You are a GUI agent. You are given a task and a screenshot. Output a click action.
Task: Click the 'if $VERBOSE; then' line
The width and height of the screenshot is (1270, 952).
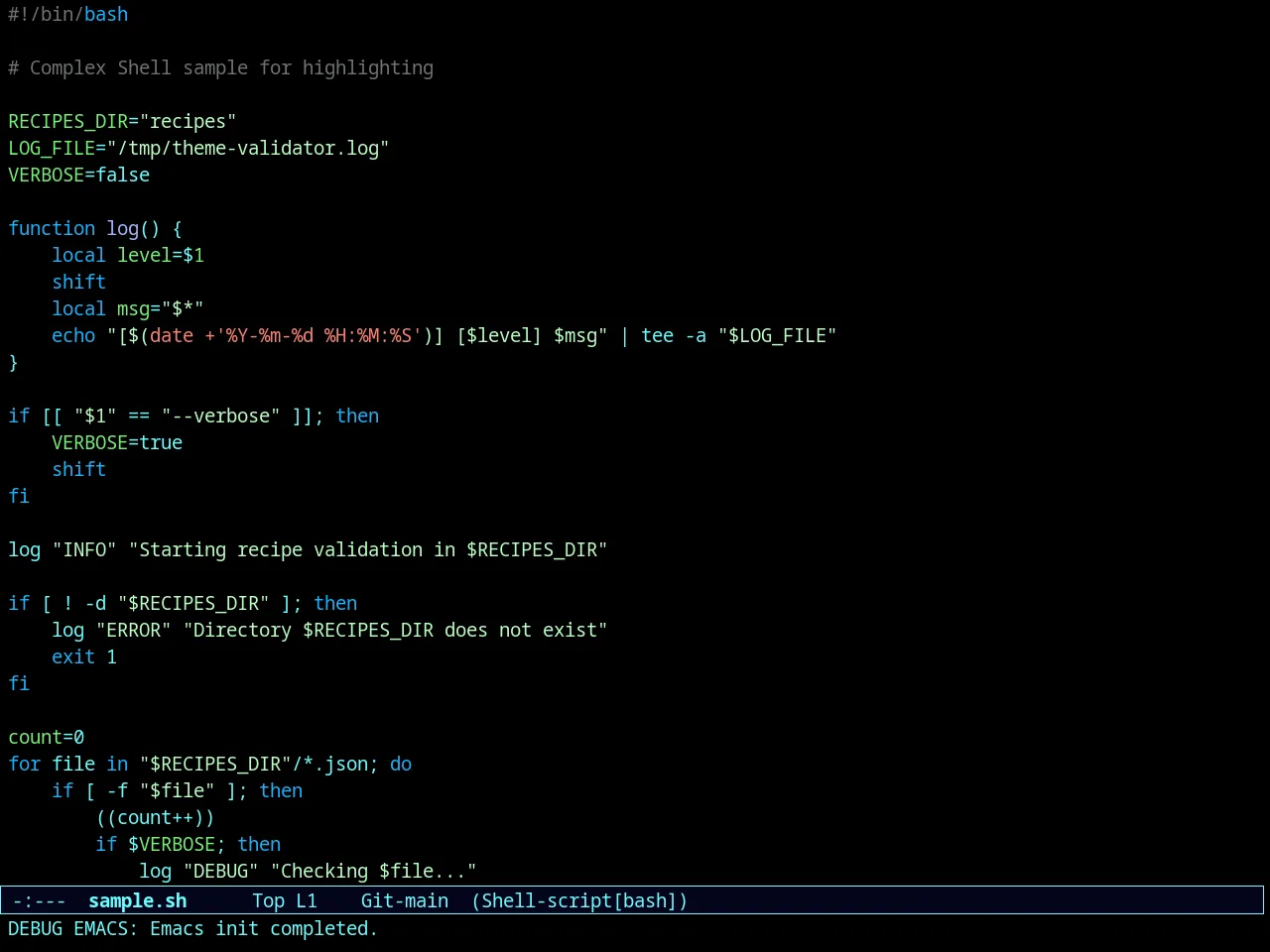click(188, 844)
